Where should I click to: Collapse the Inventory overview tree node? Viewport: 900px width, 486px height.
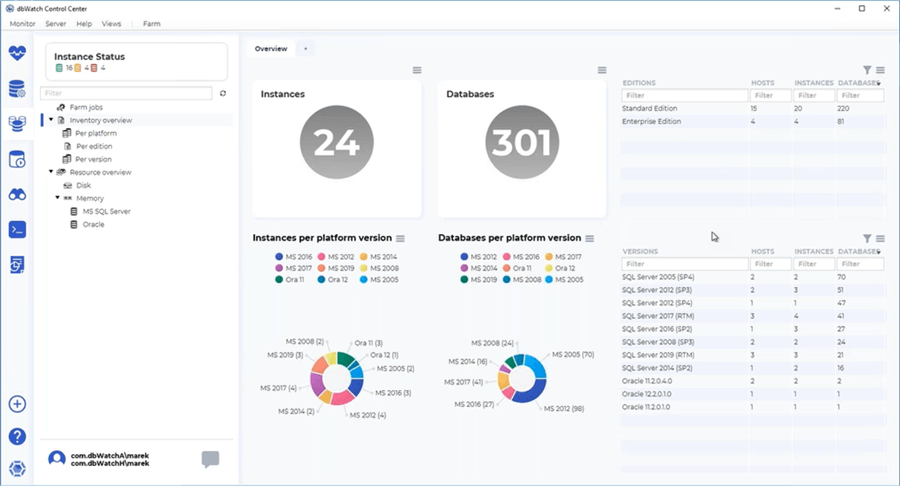click(51, 120)
